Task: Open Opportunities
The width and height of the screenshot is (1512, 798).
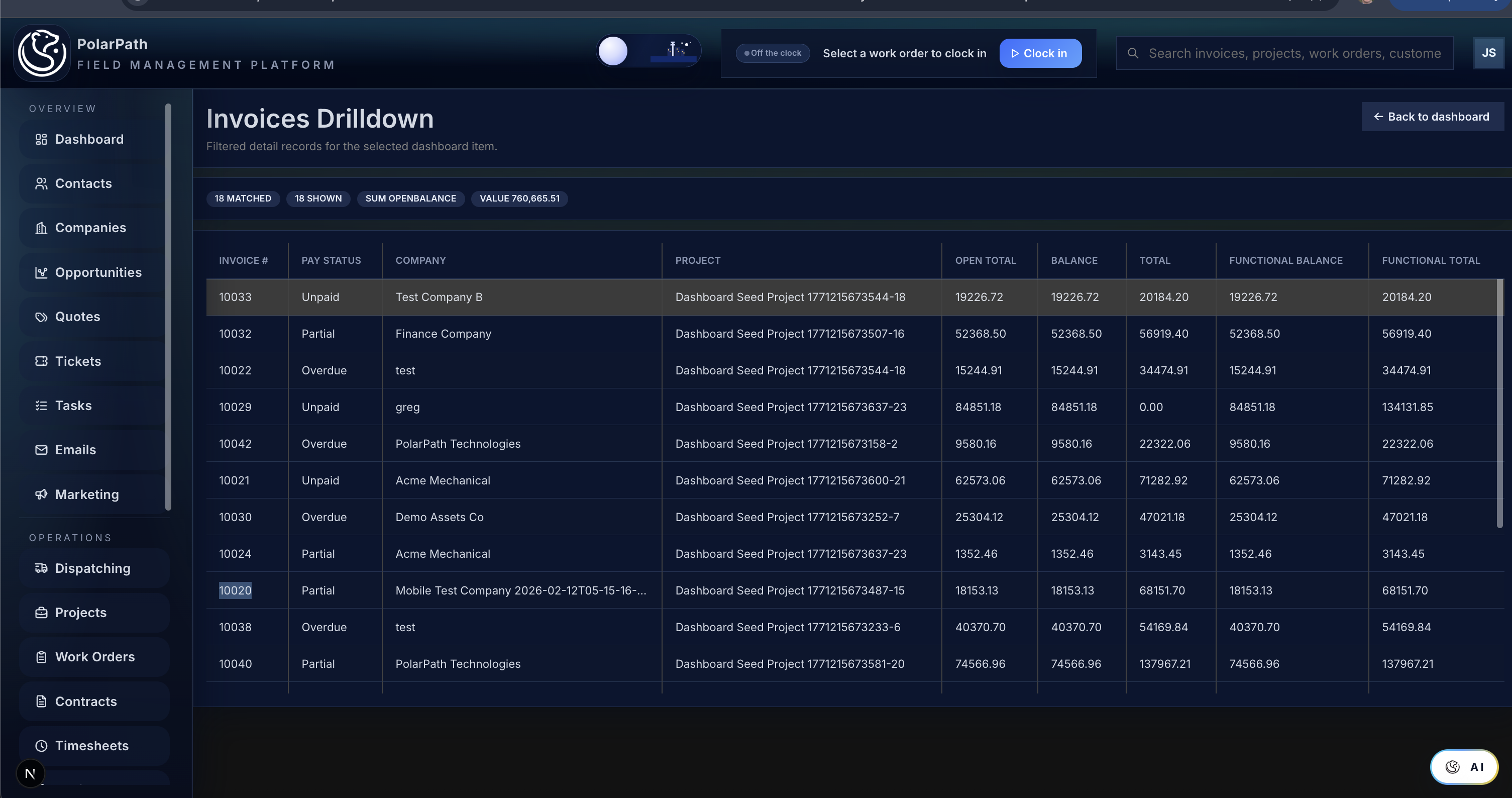Action: coord(98,272)
